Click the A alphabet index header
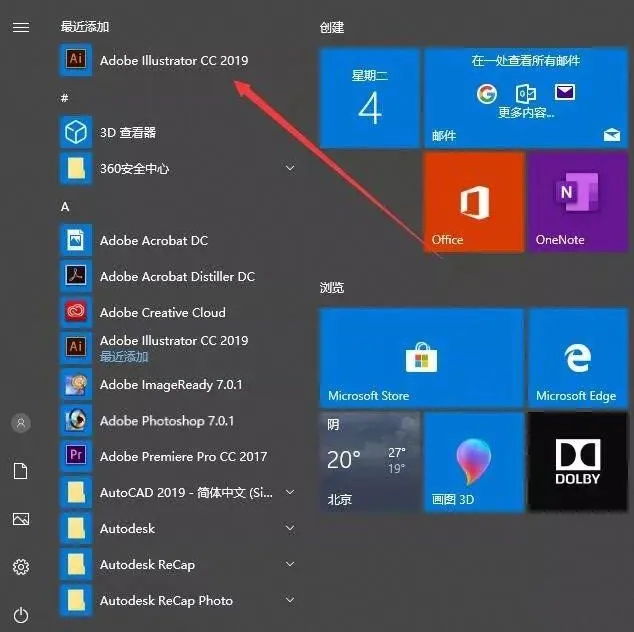The image size is (634, 632). pyautogui.click(x=65, y=207)
